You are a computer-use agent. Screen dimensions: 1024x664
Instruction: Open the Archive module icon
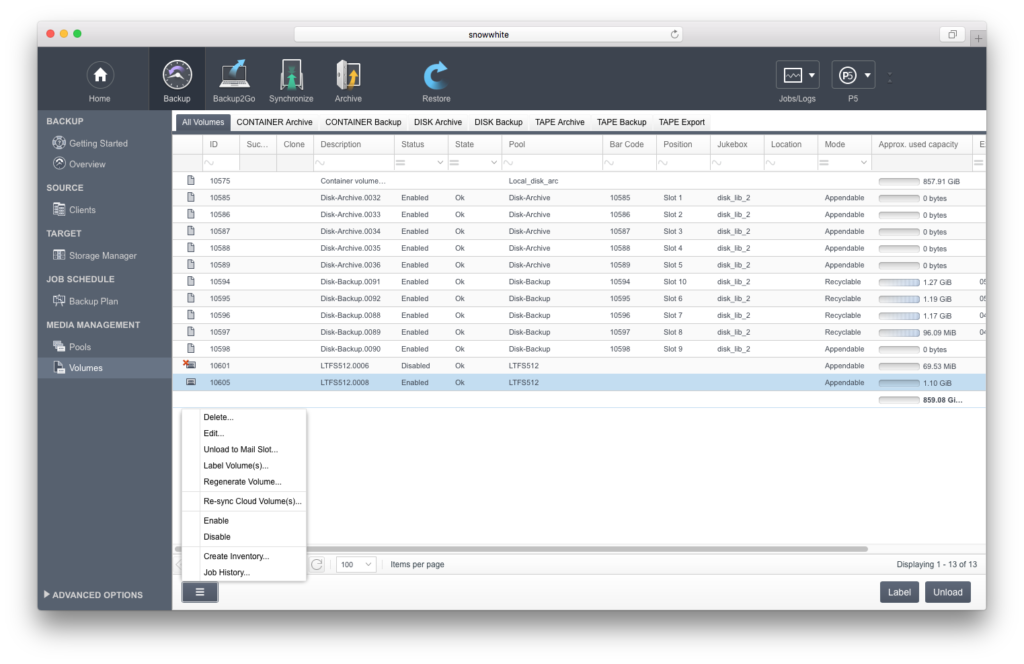(x=348, y=76)
